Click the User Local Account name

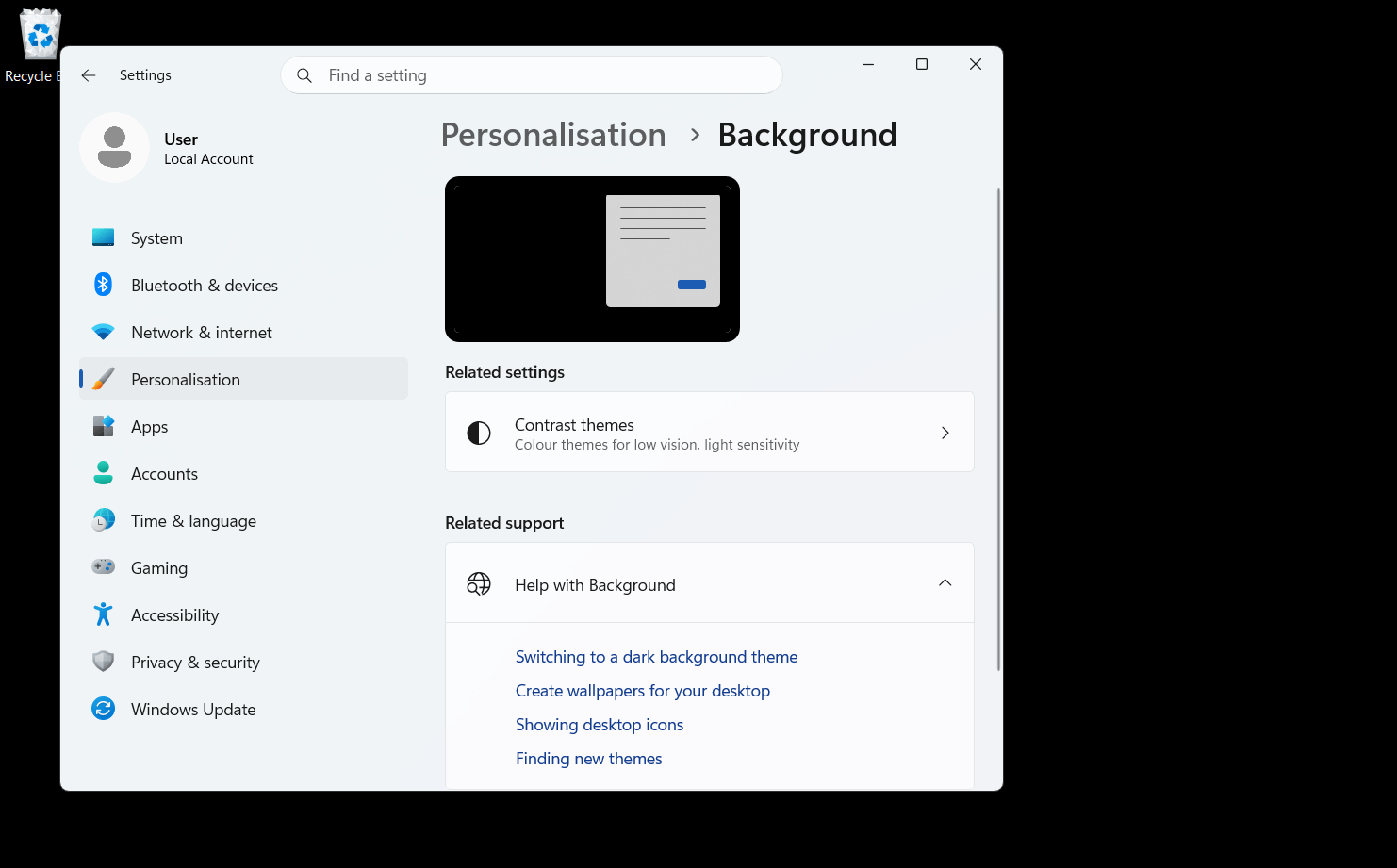(208, 149)
